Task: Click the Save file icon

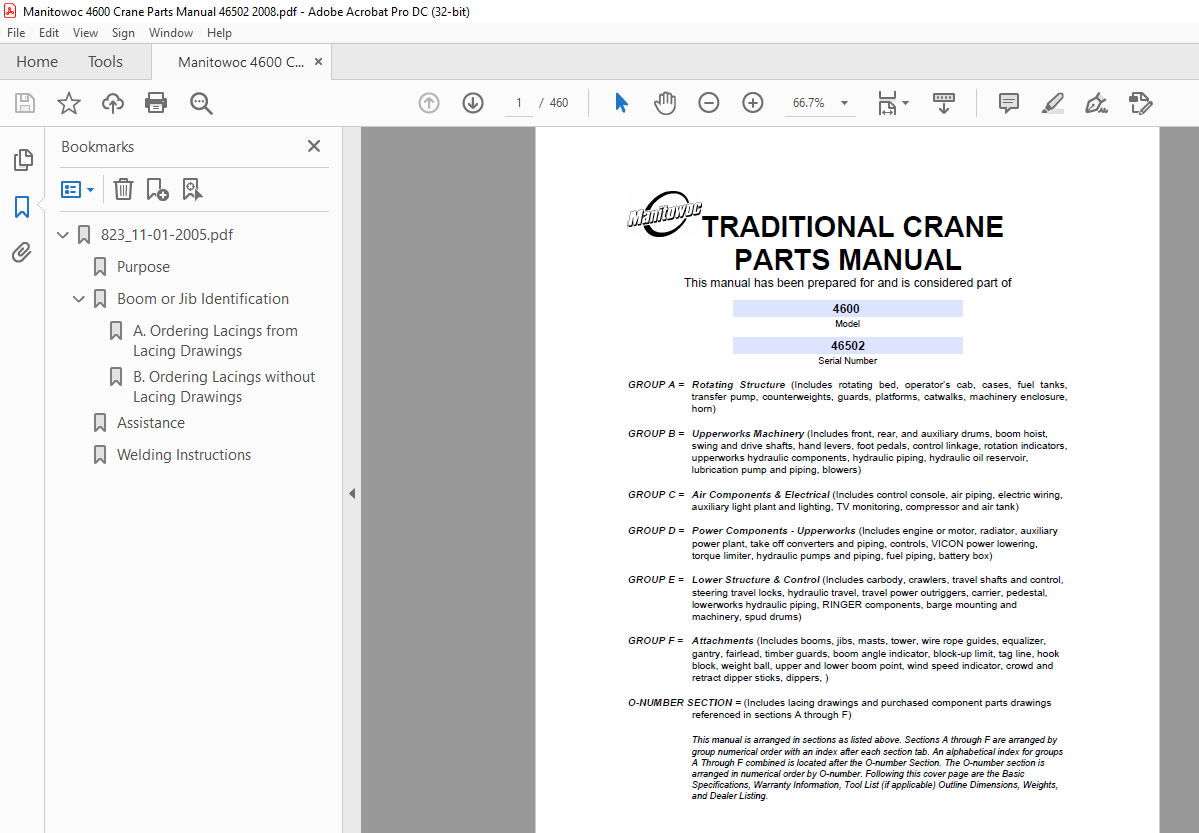Action: [x=25, y=103]
